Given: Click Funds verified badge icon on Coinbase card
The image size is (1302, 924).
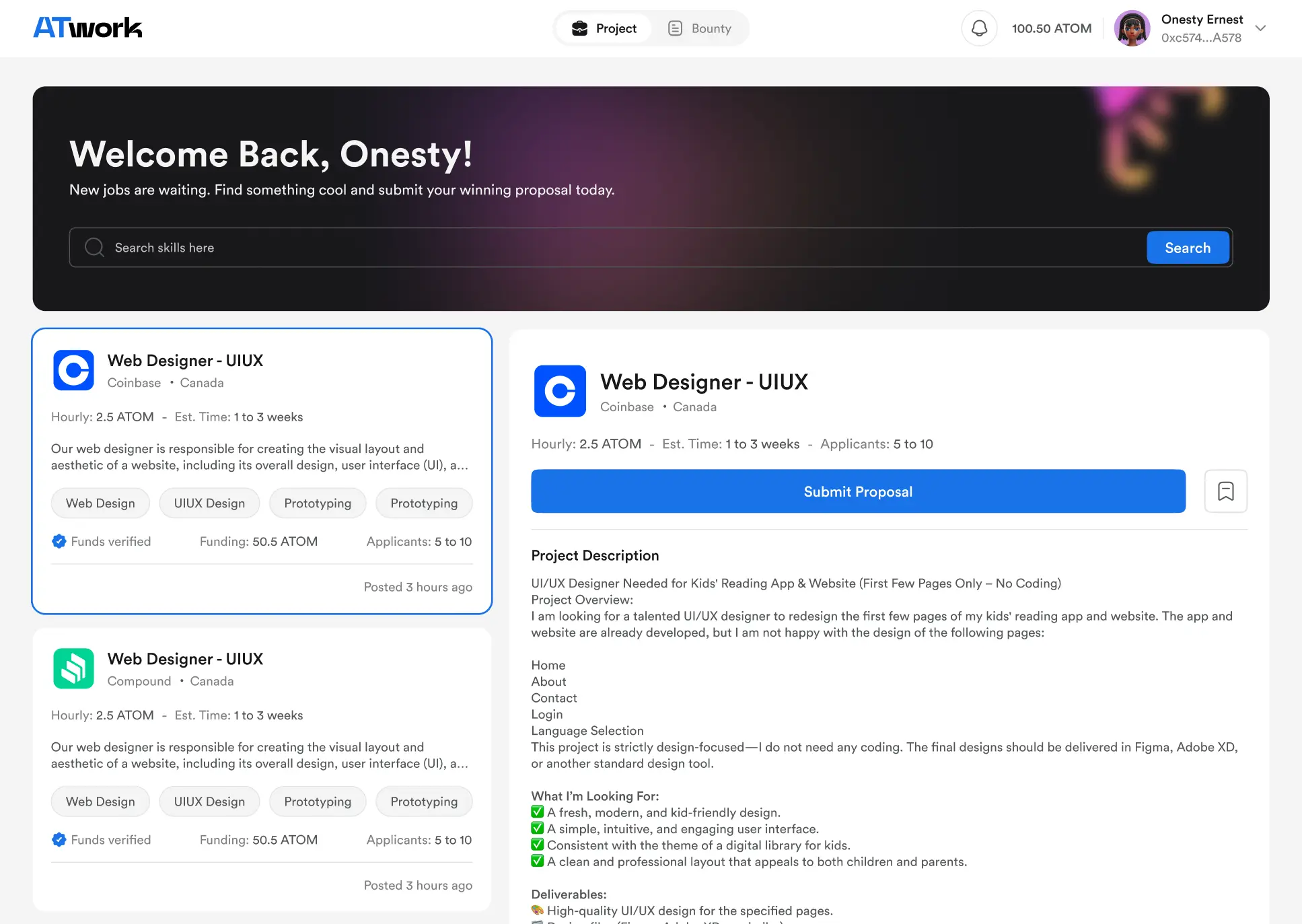Looking at the screenshot, I should (59, 541).
